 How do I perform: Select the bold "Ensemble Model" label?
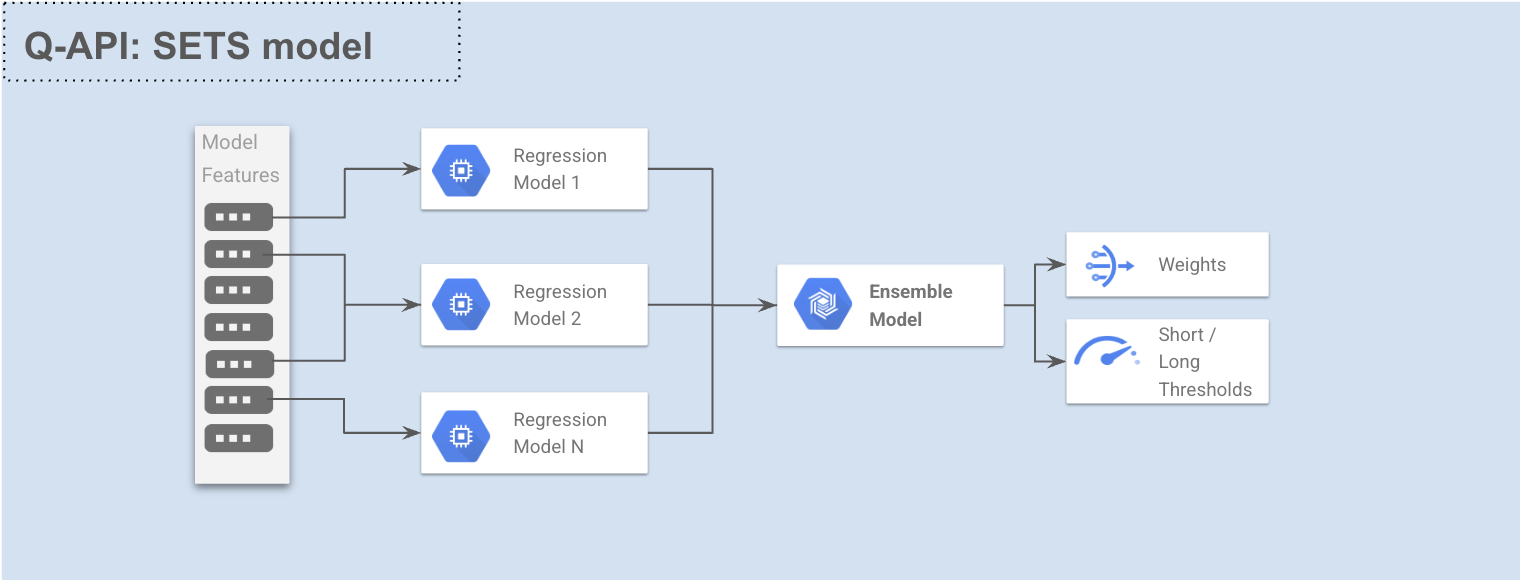click(910, 305)
